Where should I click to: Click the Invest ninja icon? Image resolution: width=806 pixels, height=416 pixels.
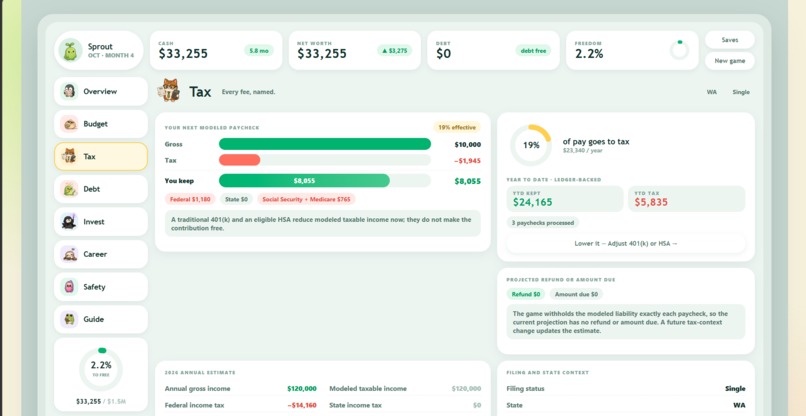tap(69, 222)
